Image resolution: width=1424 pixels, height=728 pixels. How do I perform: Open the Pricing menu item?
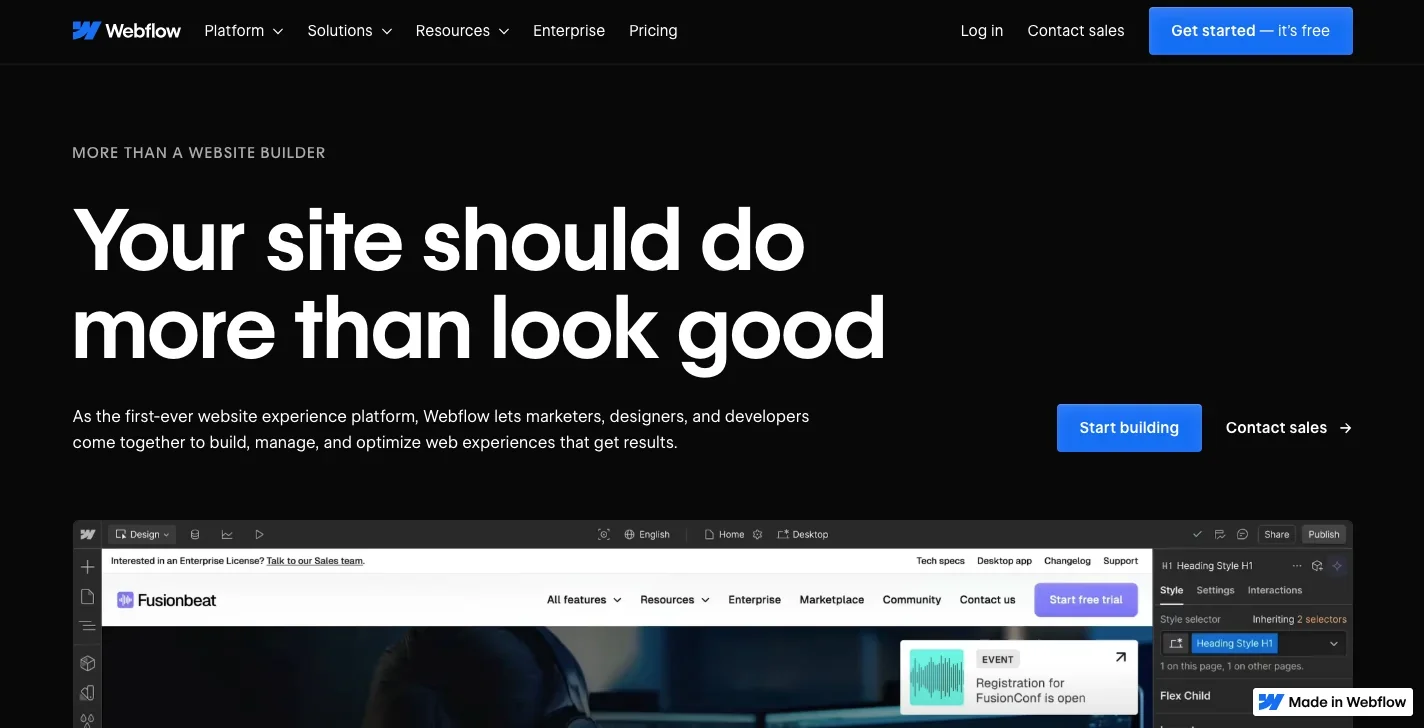pos(653,31)
